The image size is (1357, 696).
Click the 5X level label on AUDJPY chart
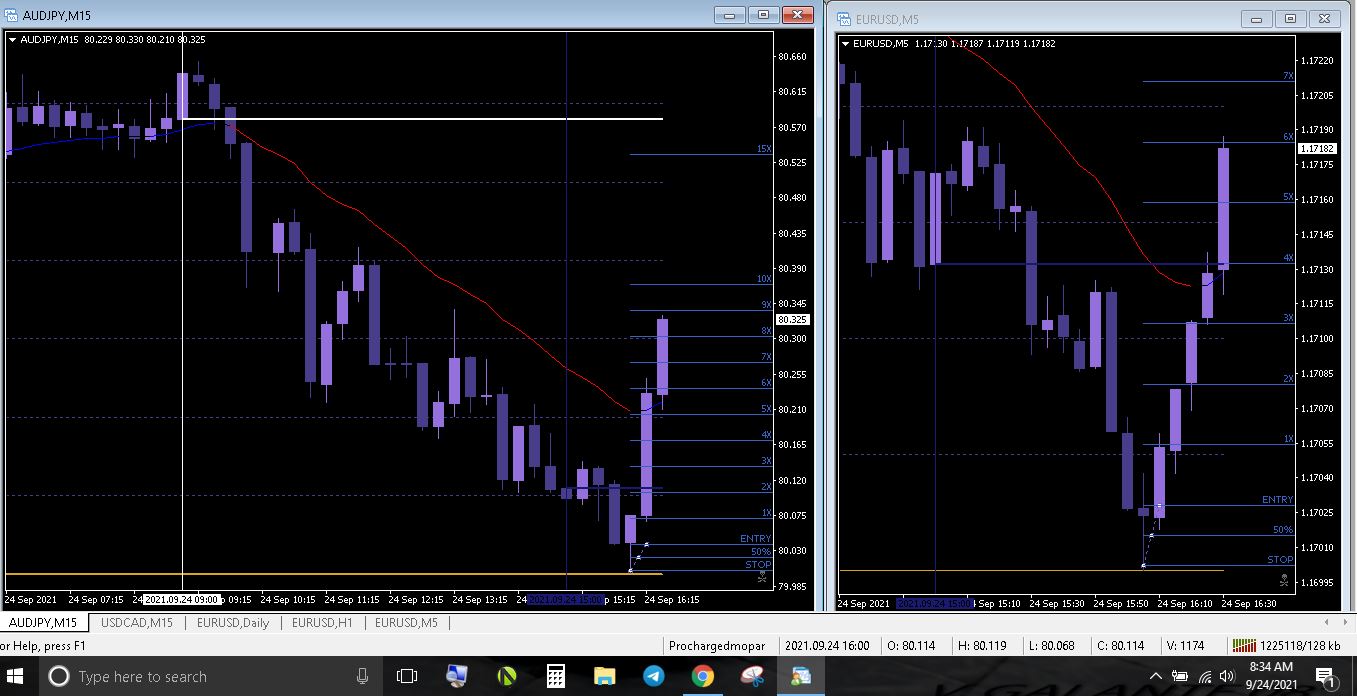(x=766, y=409)
